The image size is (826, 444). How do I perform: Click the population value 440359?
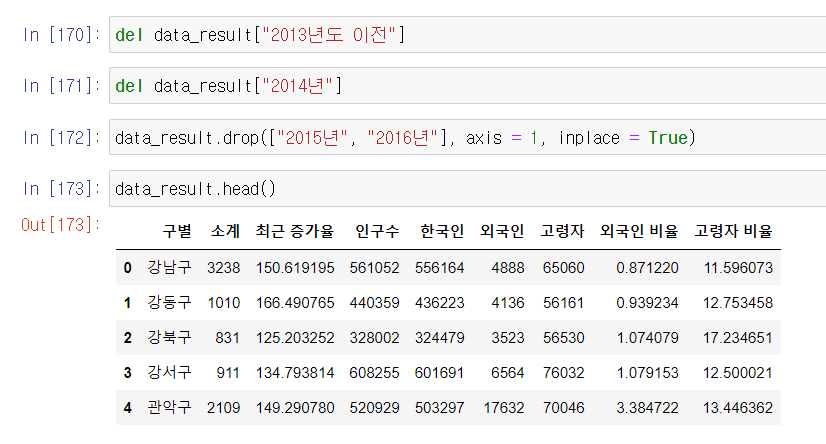click(x=375, y=303)
